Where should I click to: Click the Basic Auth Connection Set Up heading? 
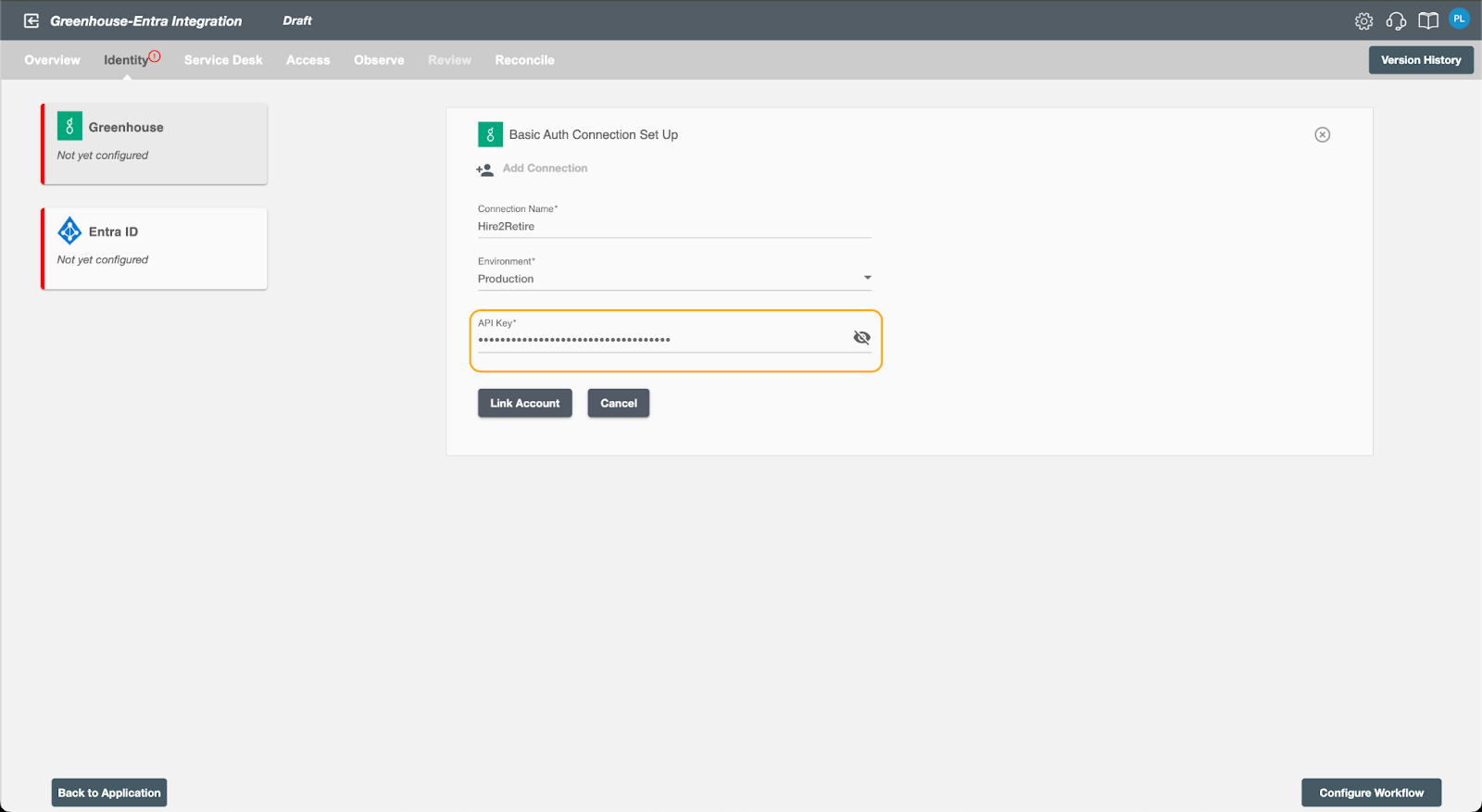[x=594, y=135]
